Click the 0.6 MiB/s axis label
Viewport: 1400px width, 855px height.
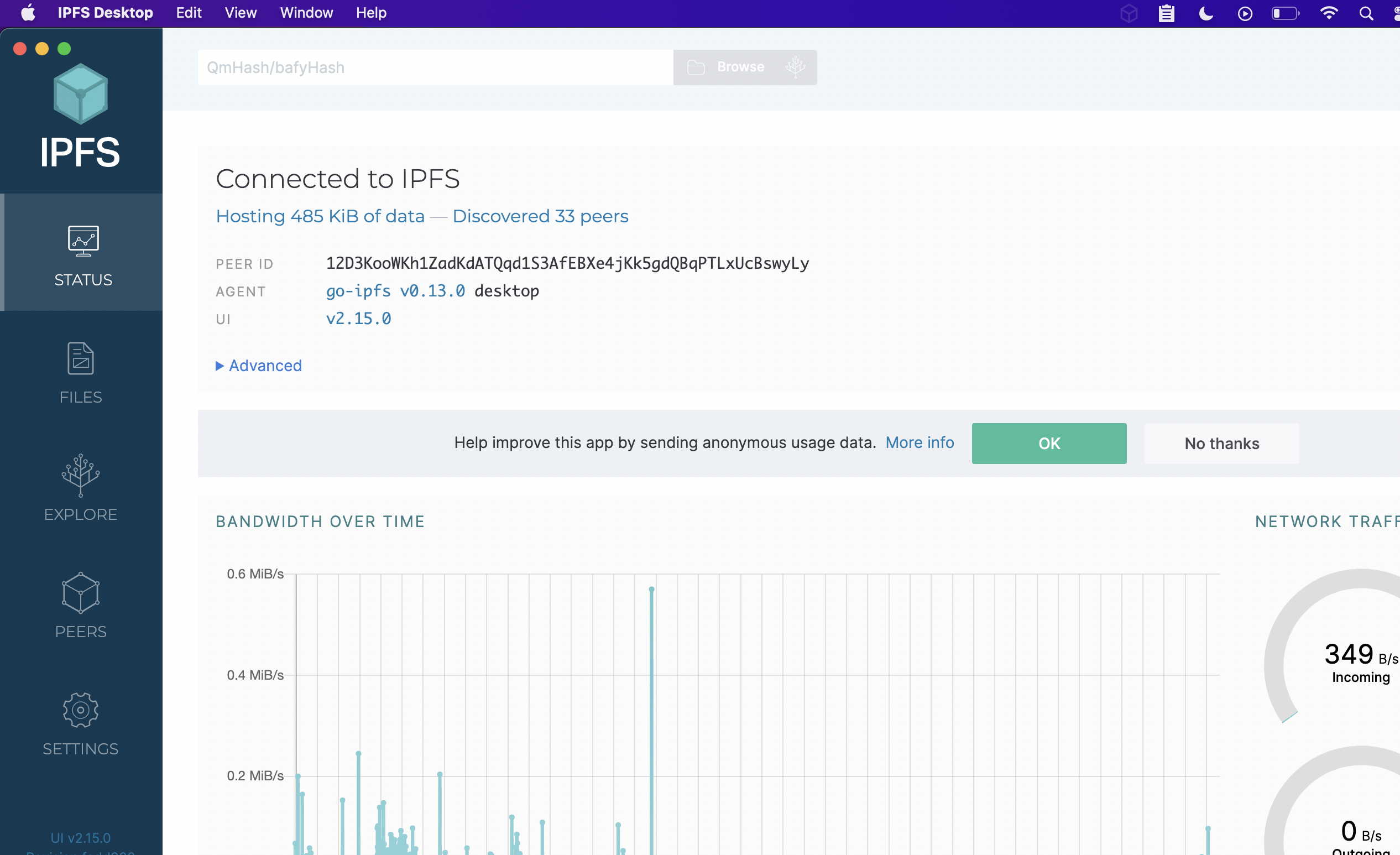pos(255,574)
